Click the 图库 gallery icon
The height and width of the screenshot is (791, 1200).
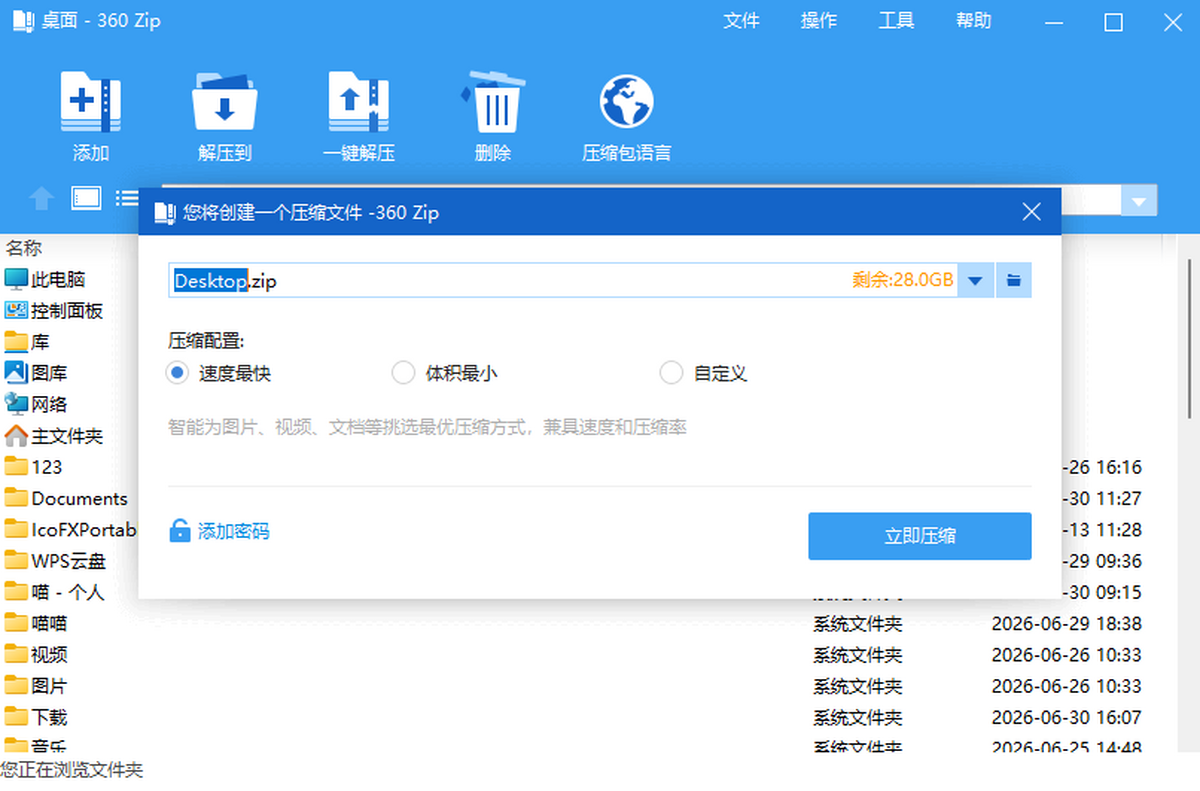pos(16,372)
